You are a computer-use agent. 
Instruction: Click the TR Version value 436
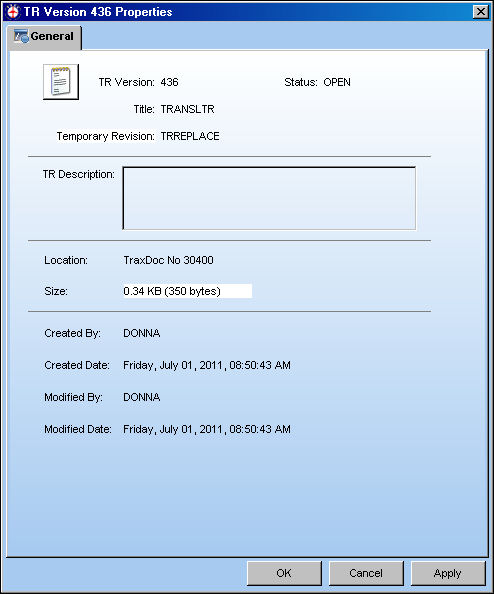169,82
